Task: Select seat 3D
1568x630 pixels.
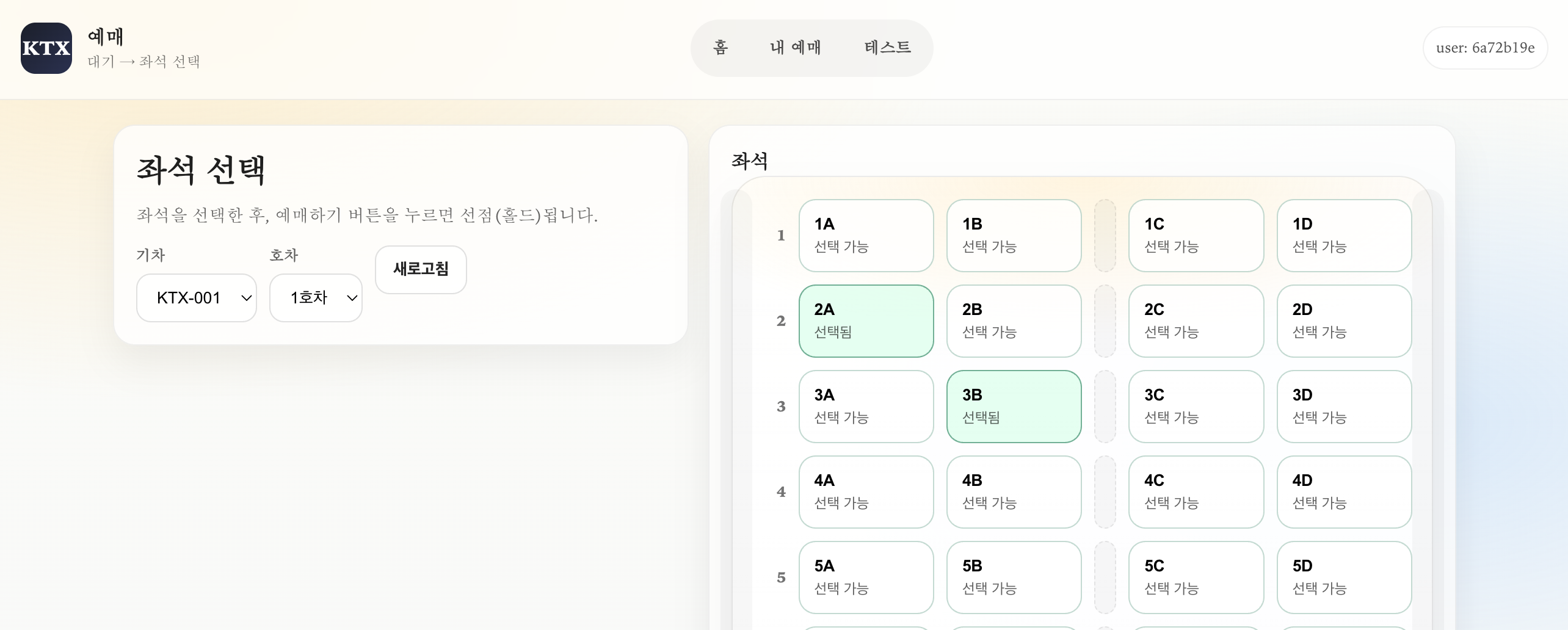Action: (1344, 407)
